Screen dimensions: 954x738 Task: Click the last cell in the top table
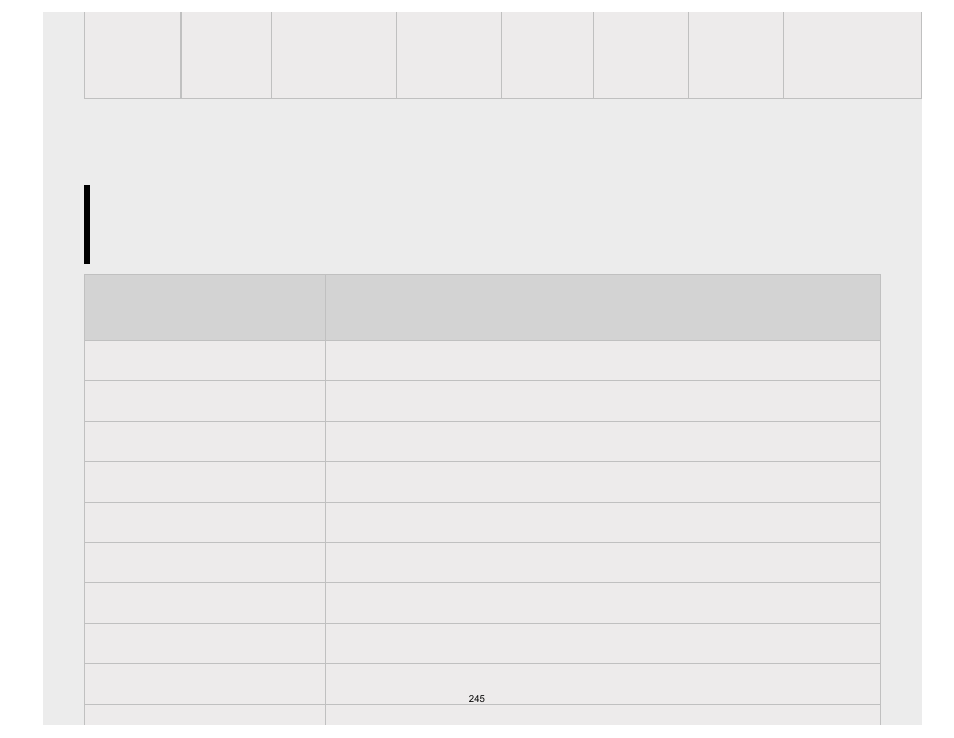tap(852, 55)
